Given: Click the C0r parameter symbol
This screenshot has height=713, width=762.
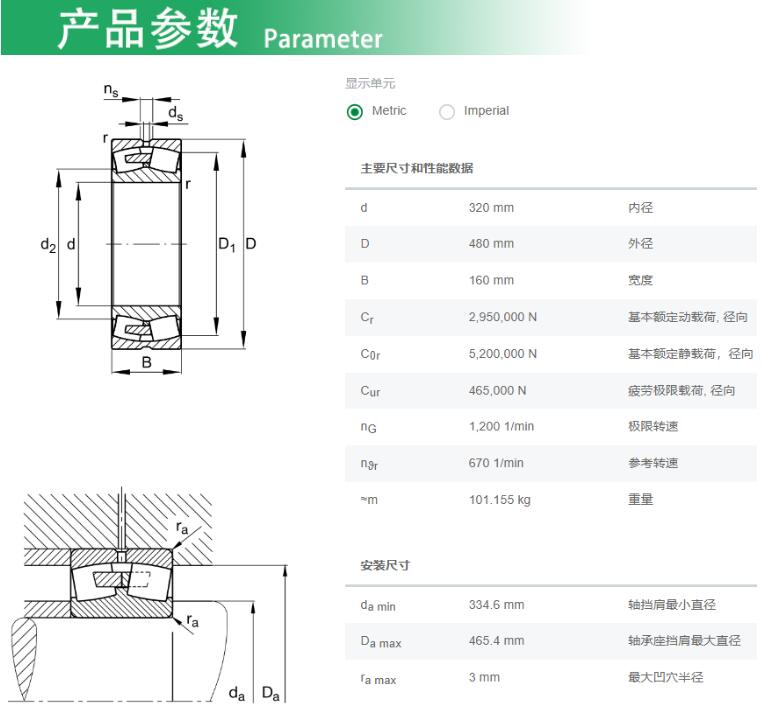Looking at the screenshot, I should coord(370,354).
